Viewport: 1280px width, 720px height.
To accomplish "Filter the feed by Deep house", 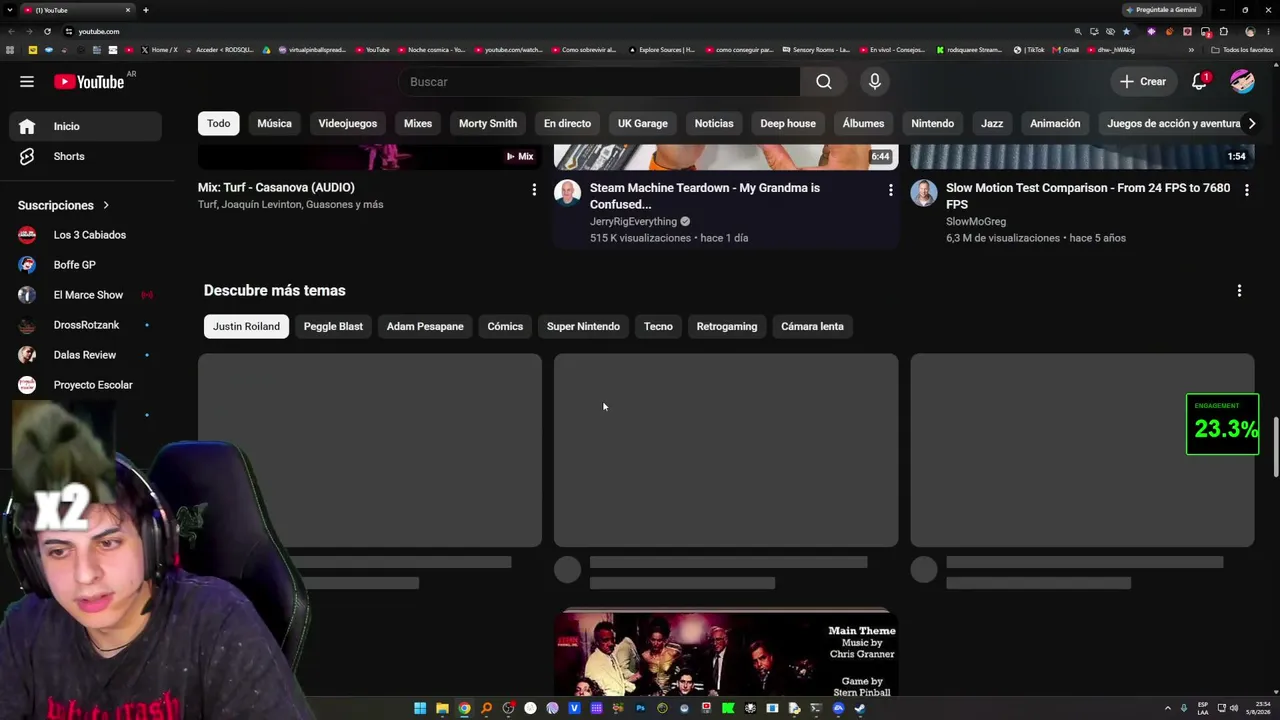I will [788, 124].
